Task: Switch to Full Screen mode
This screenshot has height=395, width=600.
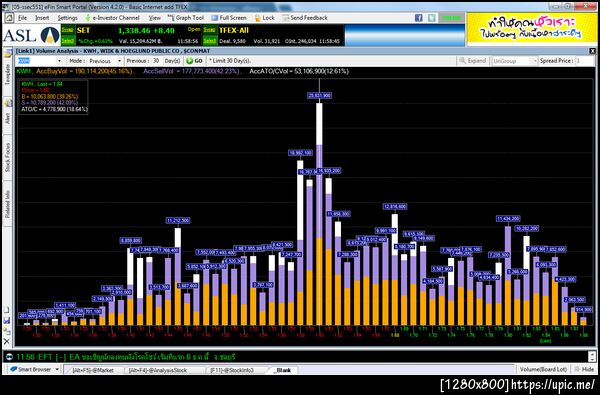Action: click(229, 18)
